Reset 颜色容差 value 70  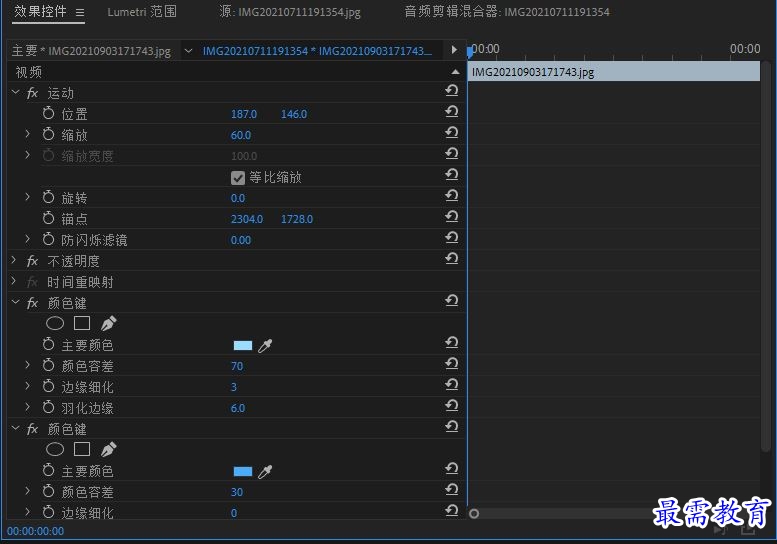pyautogui.click(x=451, y=364)
